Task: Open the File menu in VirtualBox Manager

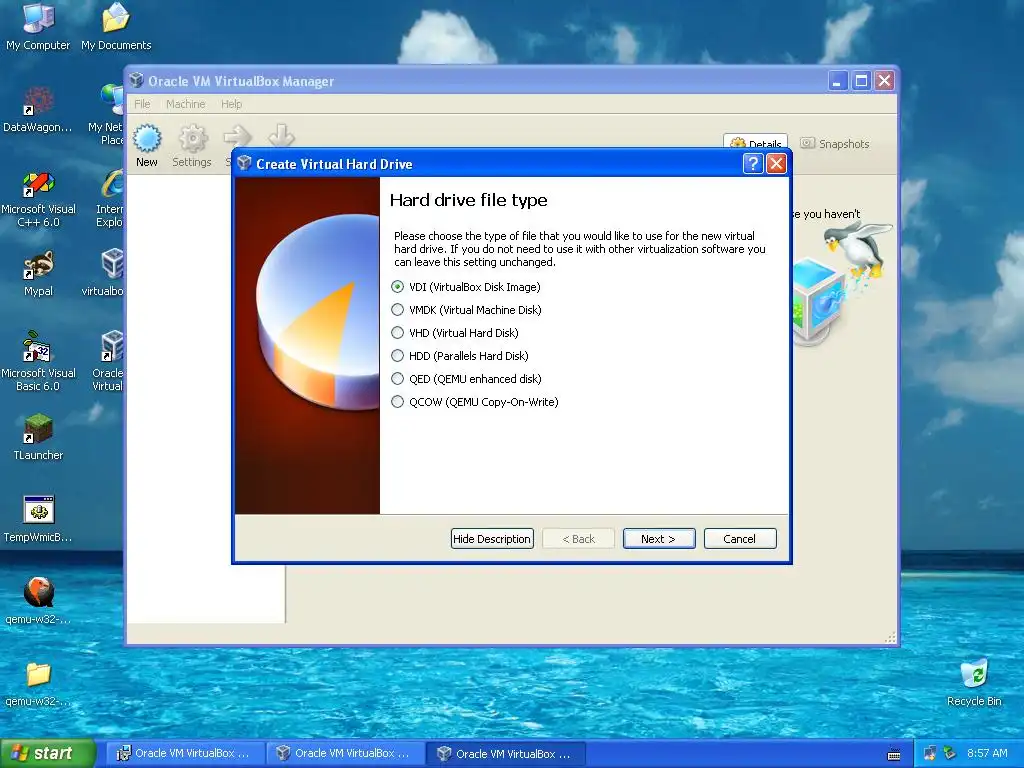Action: pos(142,104)
